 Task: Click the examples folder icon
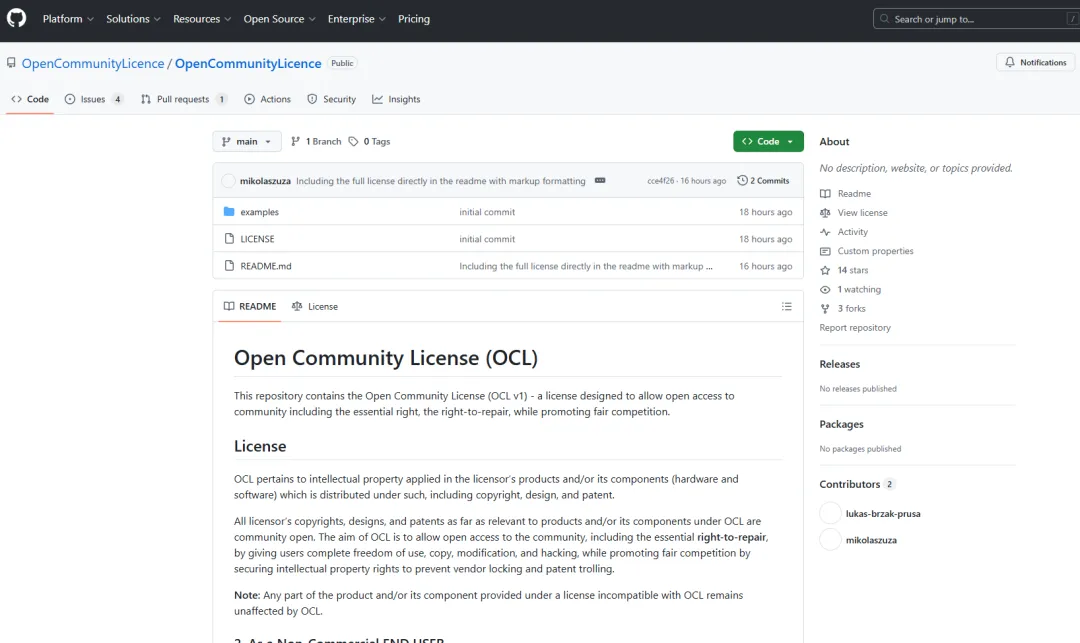pos(229,211)
